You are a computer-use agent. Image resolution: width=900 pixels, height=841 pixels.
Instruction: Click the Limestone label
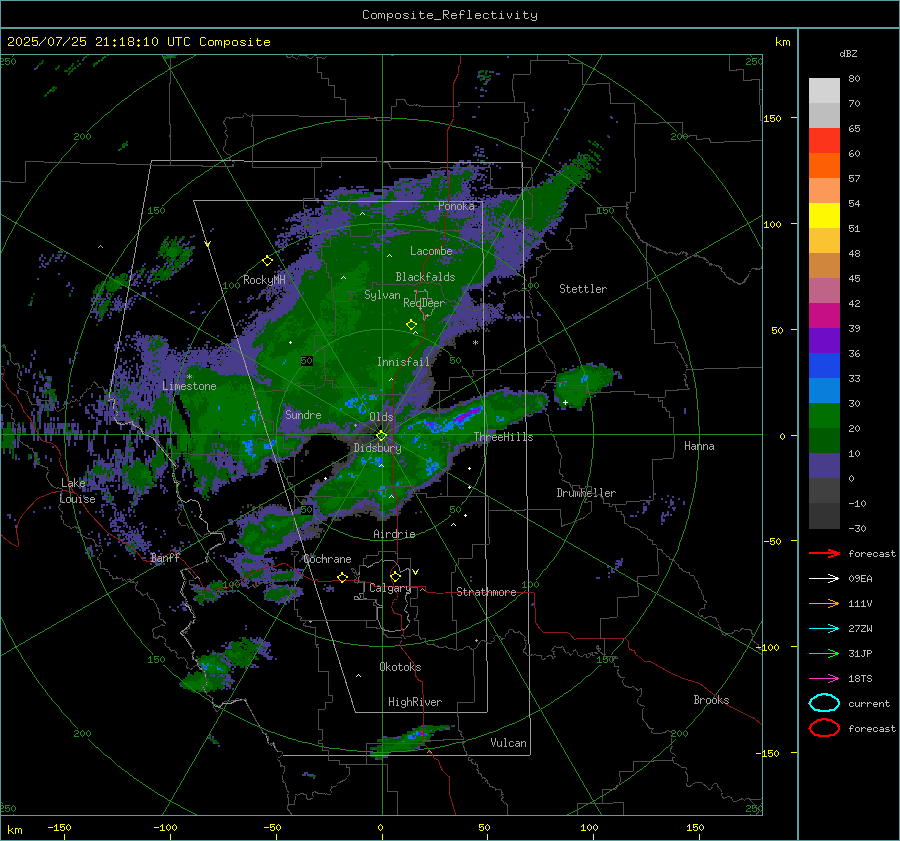tap(189, 386)
